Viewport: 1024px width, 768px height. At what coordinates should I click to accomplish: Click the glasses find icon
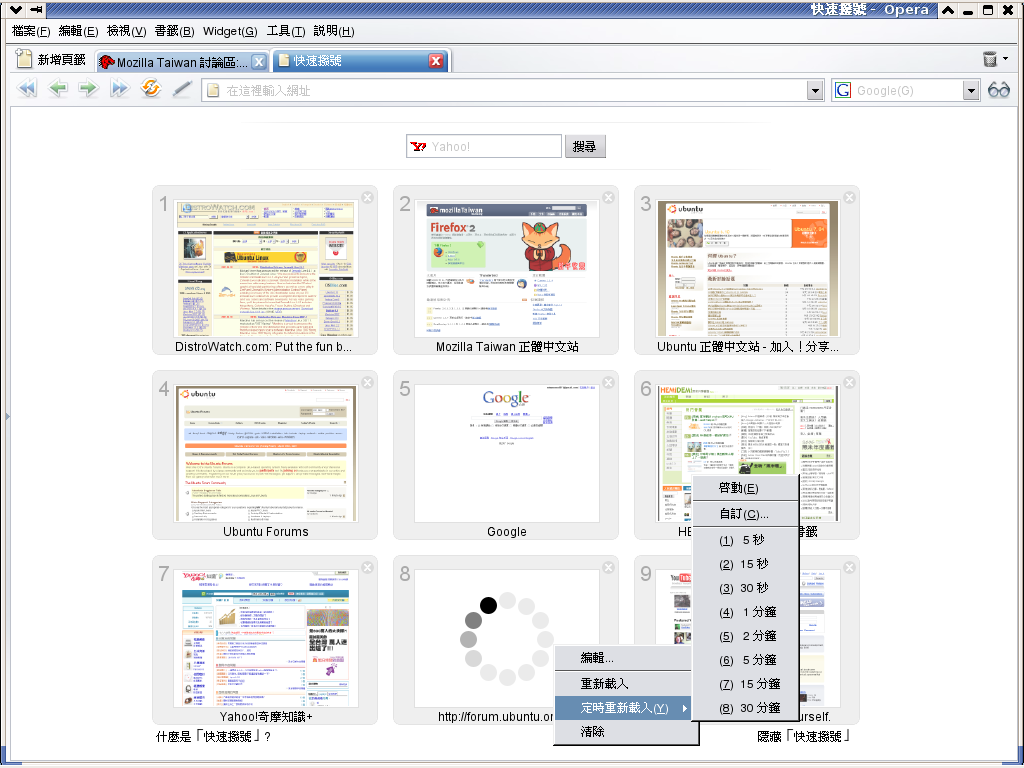pos(999,90)
